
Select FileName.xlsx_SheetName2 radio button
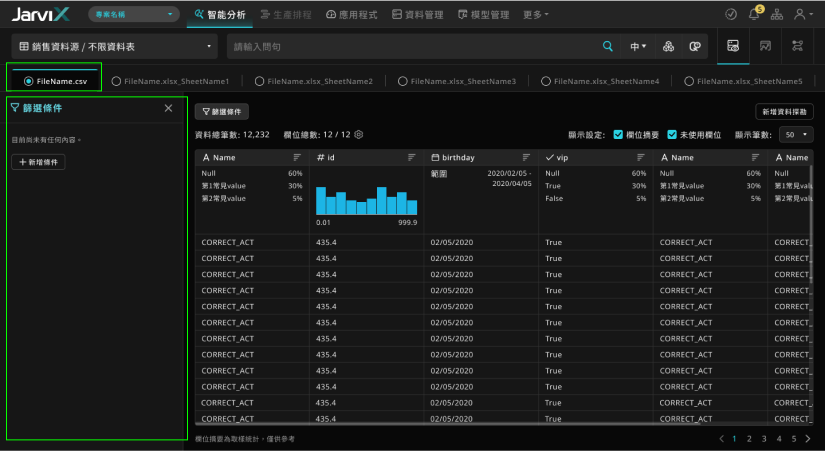tap(259, 81)
